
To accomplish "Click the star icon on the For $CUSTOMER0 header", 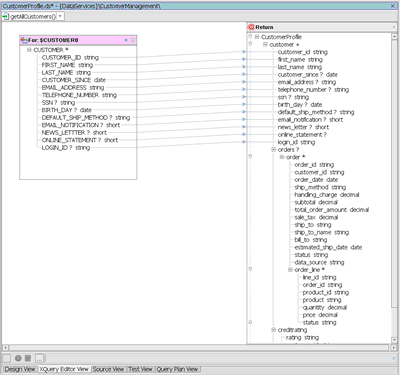I will pyautogui.click(x=126, y=40).
